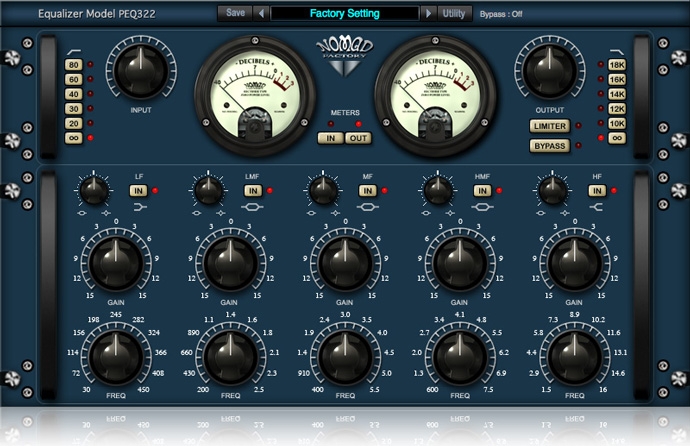Click the LF shelf shape icon
This screenshot has width=690, height=446.
139,206
